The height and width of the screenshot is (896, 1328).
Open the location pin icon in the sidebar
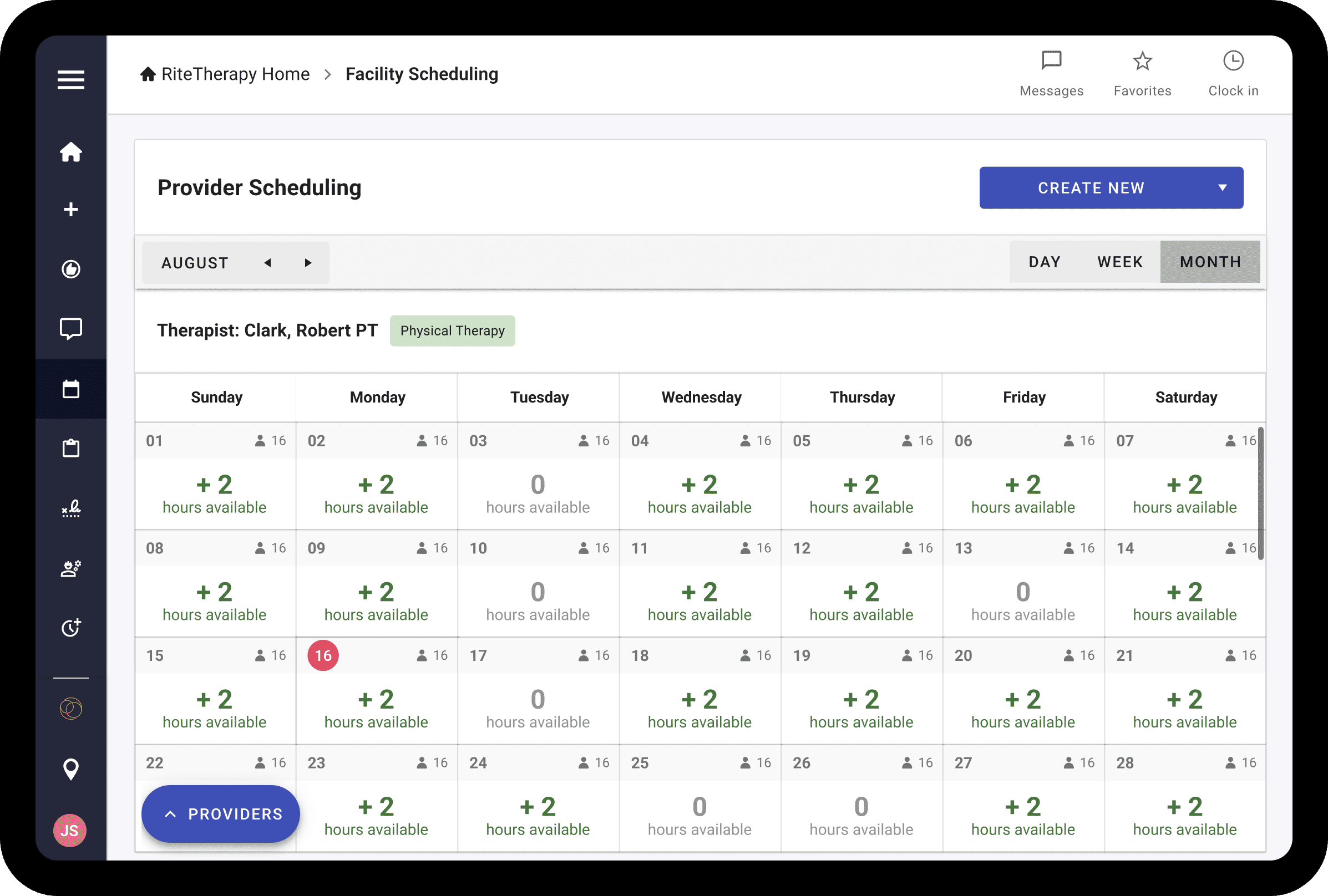[x=71, y=769]
